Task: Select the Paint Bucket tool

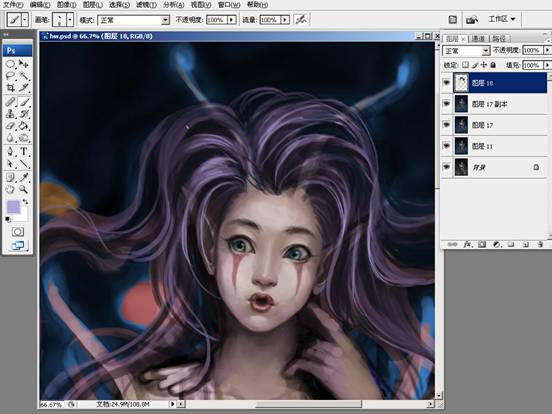Action: click(24, 126)
